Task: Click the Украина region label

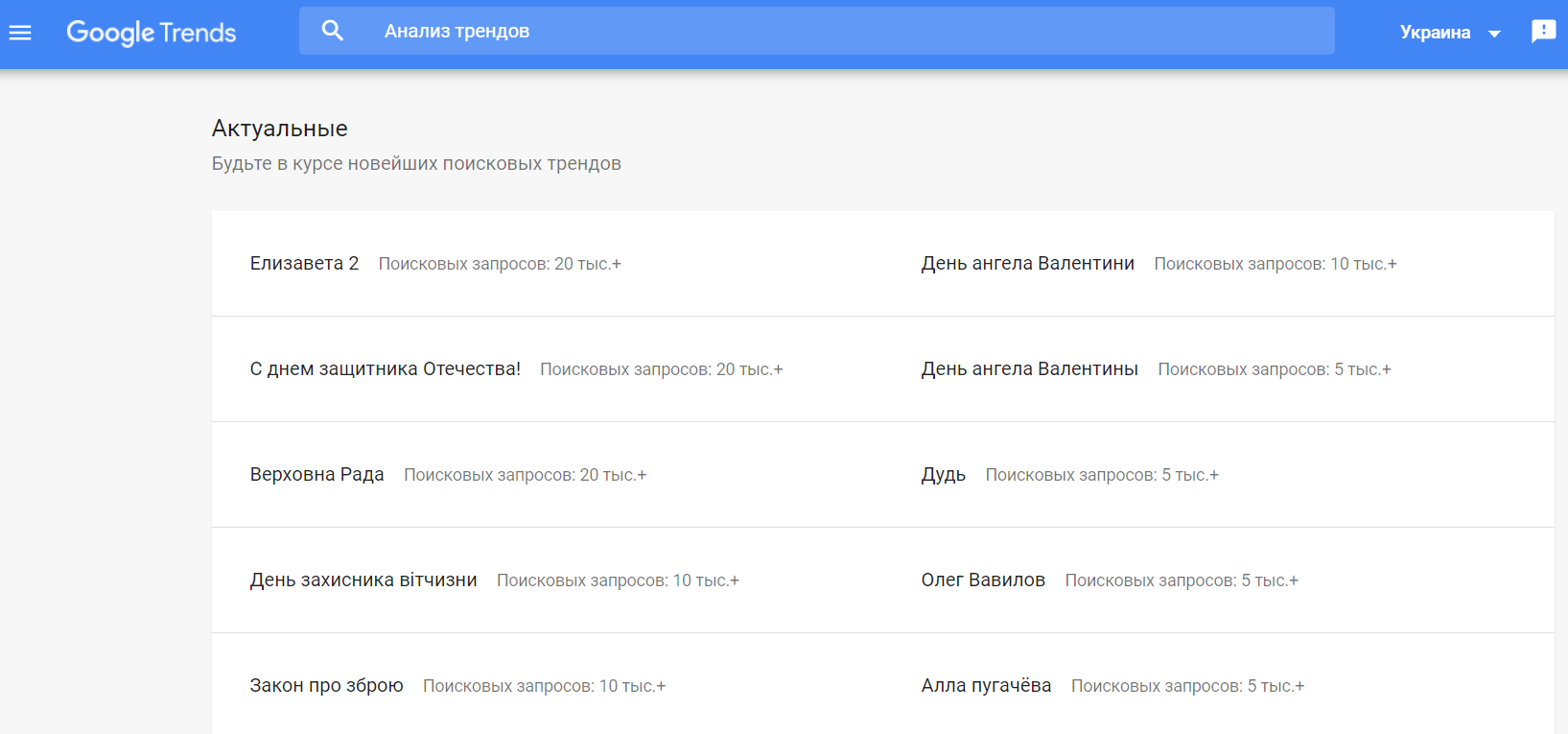Action: [1435, 33]
